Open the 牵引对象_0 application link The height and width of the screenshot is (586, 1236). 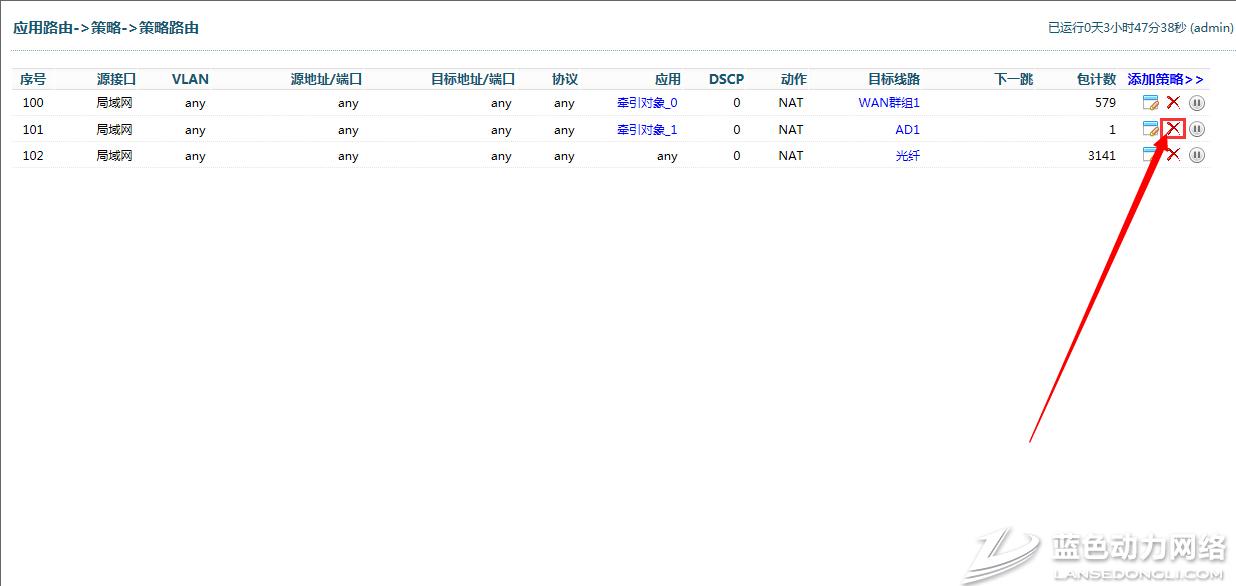(x=647, y=102)
